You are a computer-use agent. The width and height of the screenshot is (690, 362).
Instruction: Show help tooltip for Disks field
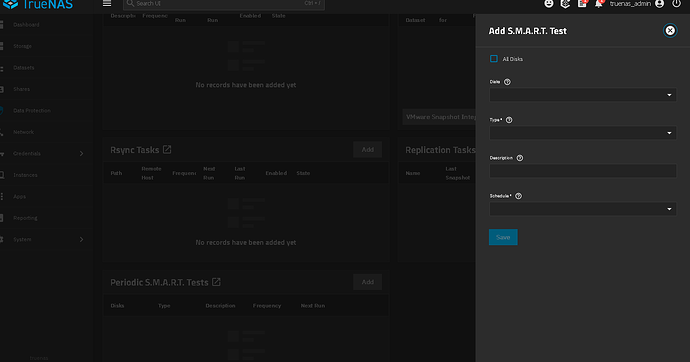click(x=507, y=82)
